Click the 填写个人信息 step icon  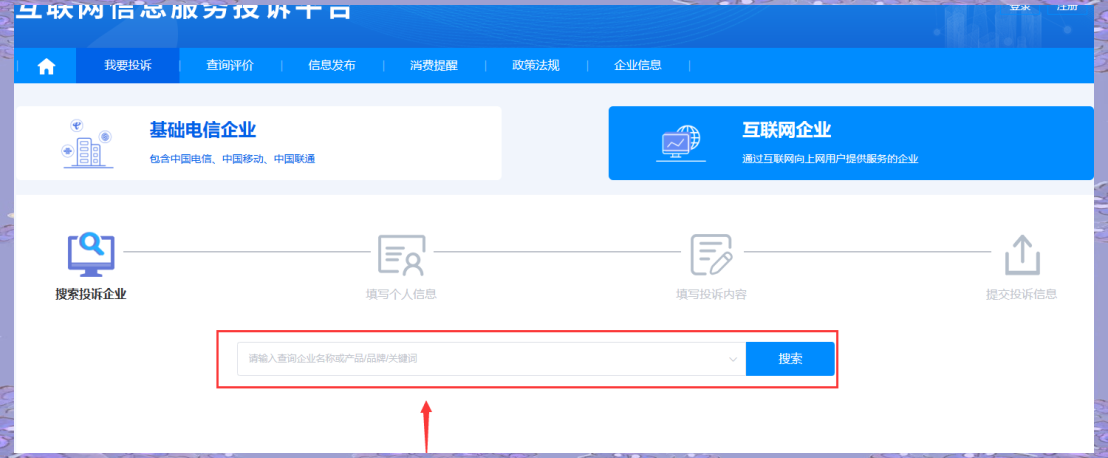[401, 254]
